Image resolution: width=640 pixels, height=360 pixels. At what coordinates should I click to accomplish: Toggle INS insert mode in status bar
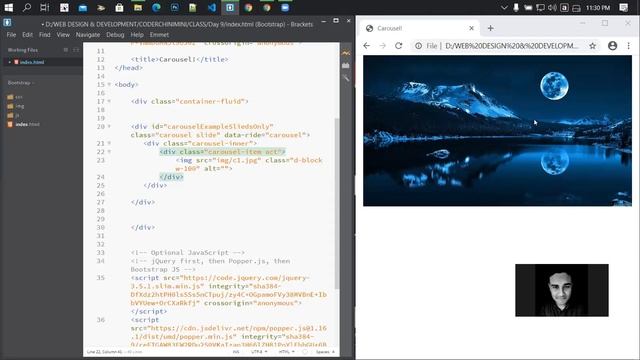(236, 352)
